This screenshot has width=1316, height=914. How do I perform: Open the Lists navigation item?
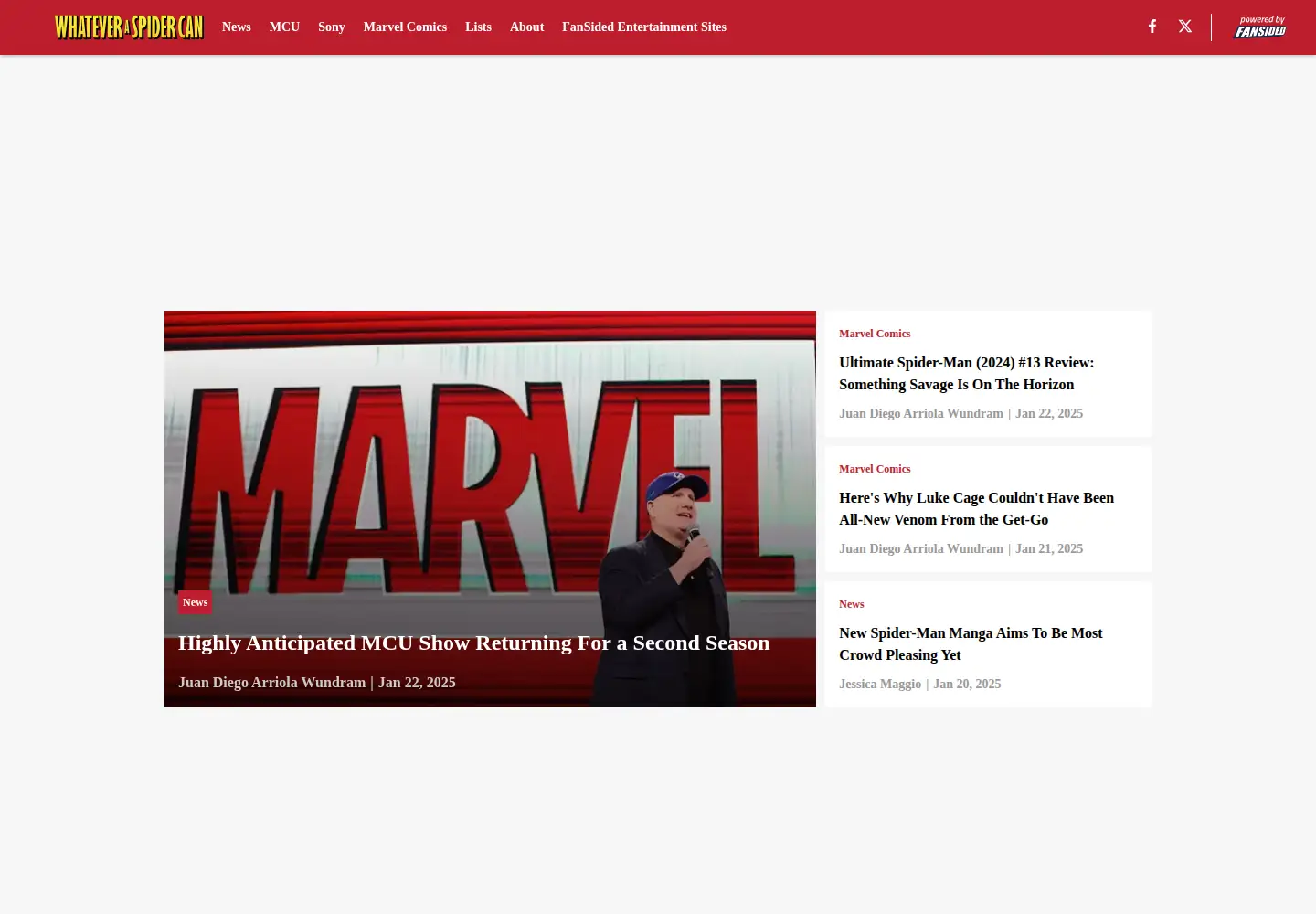pyautogui.click(x=478, y=27)
